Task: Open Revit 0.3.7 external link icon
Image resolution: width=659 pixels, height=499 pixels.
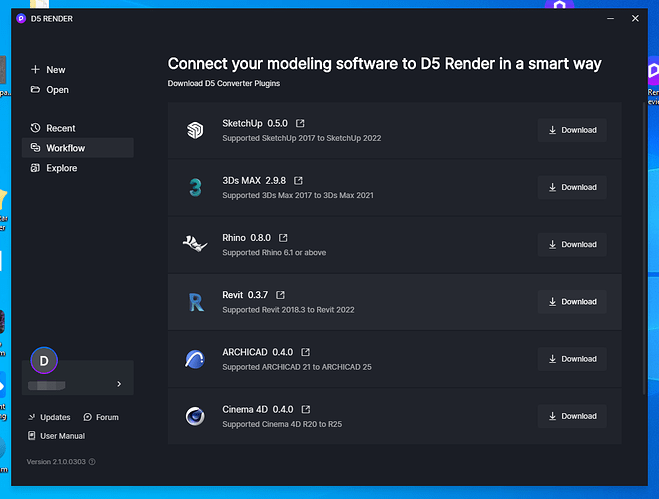Action: coord(280,295)
